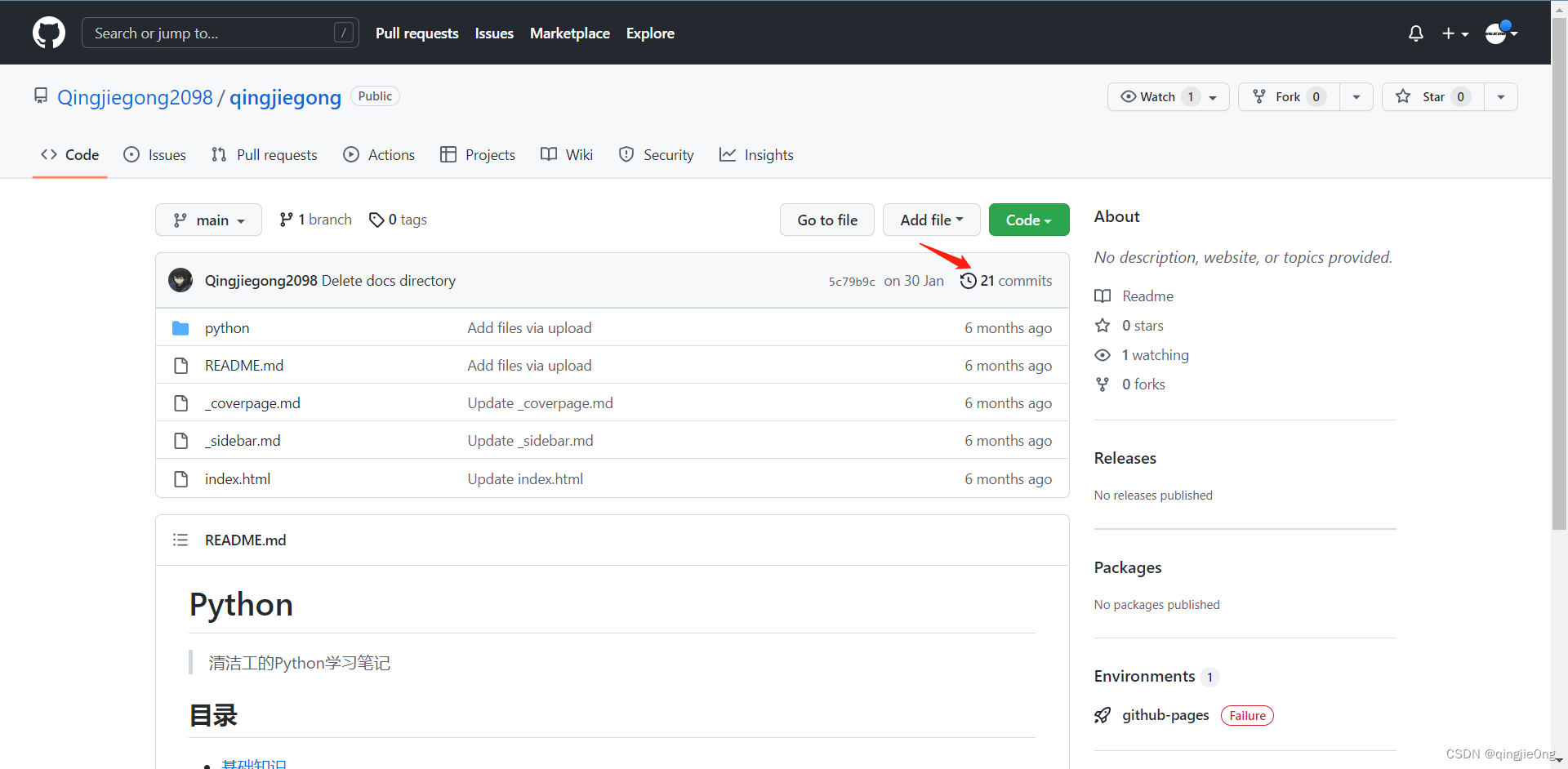Open the Readme link in About

[1147, 296]
